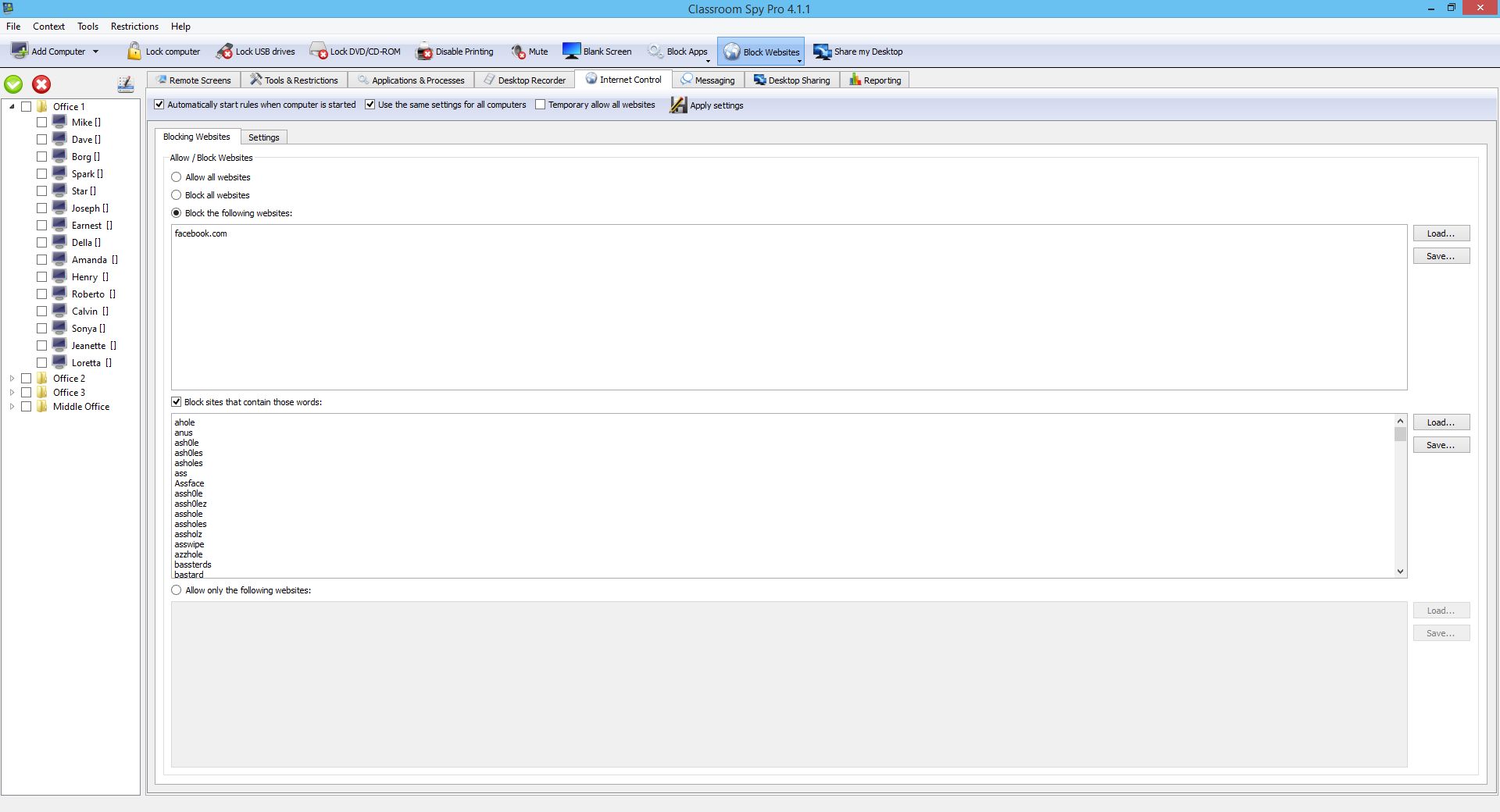Open the Add Computer dropdown arrow
This screenshot has height=812, width=1500.
[96, 52]
